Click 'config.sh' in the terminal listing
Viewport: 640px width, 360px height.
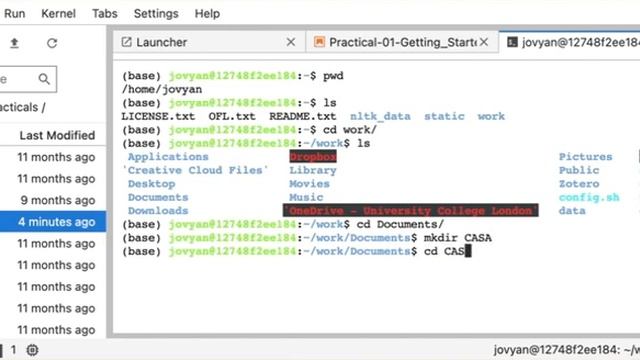coord(589,197)
